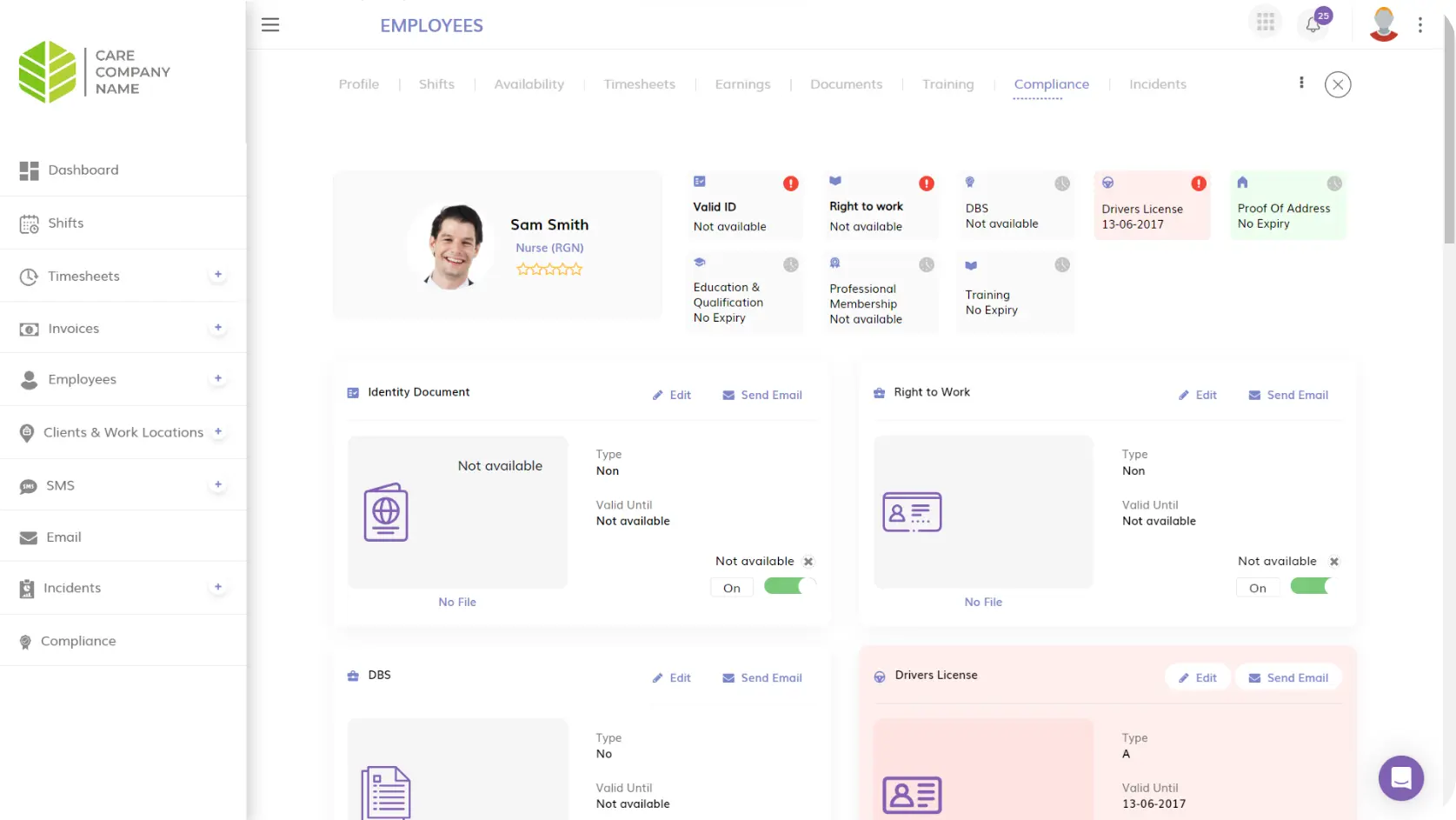This screenshot has width=1456, height=820.
Task: Switch to the Training tab
Action: pyautogui.click(x=947, y=84)
